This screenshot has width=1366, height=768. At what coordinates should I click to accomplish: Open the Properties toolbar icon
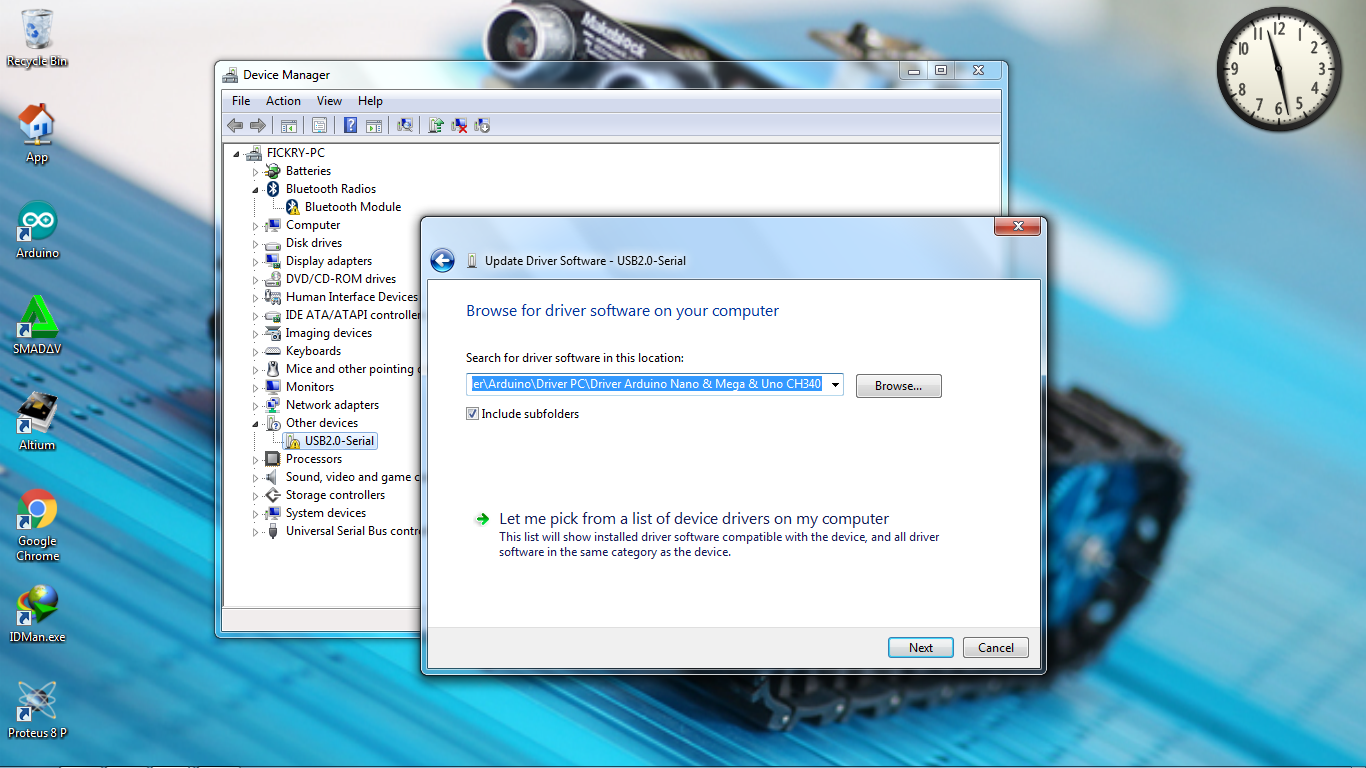[318, 125]
